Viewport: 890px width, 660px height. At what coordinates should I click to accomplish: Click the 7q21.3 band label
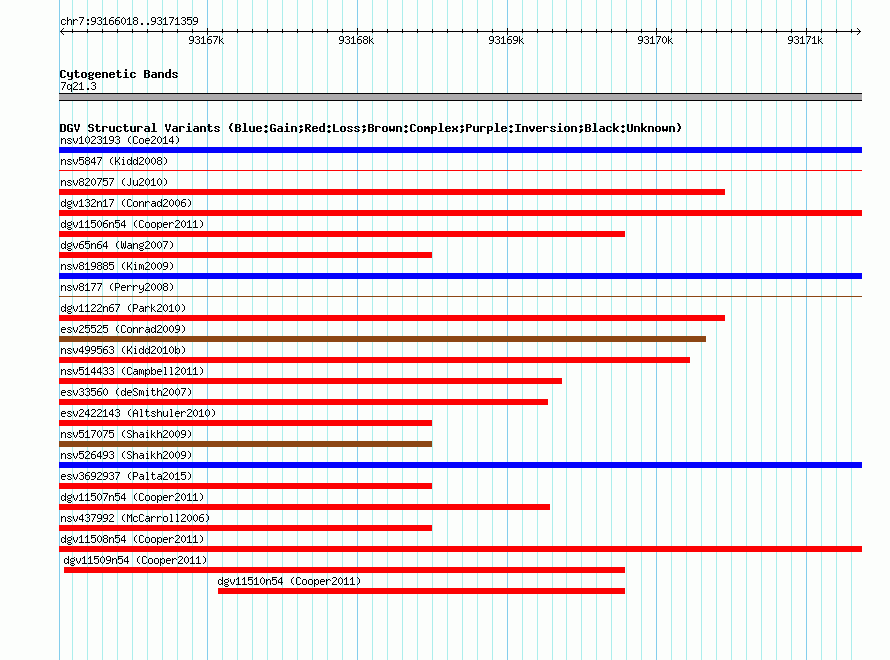pyautogui.click(x=78, y=86)
